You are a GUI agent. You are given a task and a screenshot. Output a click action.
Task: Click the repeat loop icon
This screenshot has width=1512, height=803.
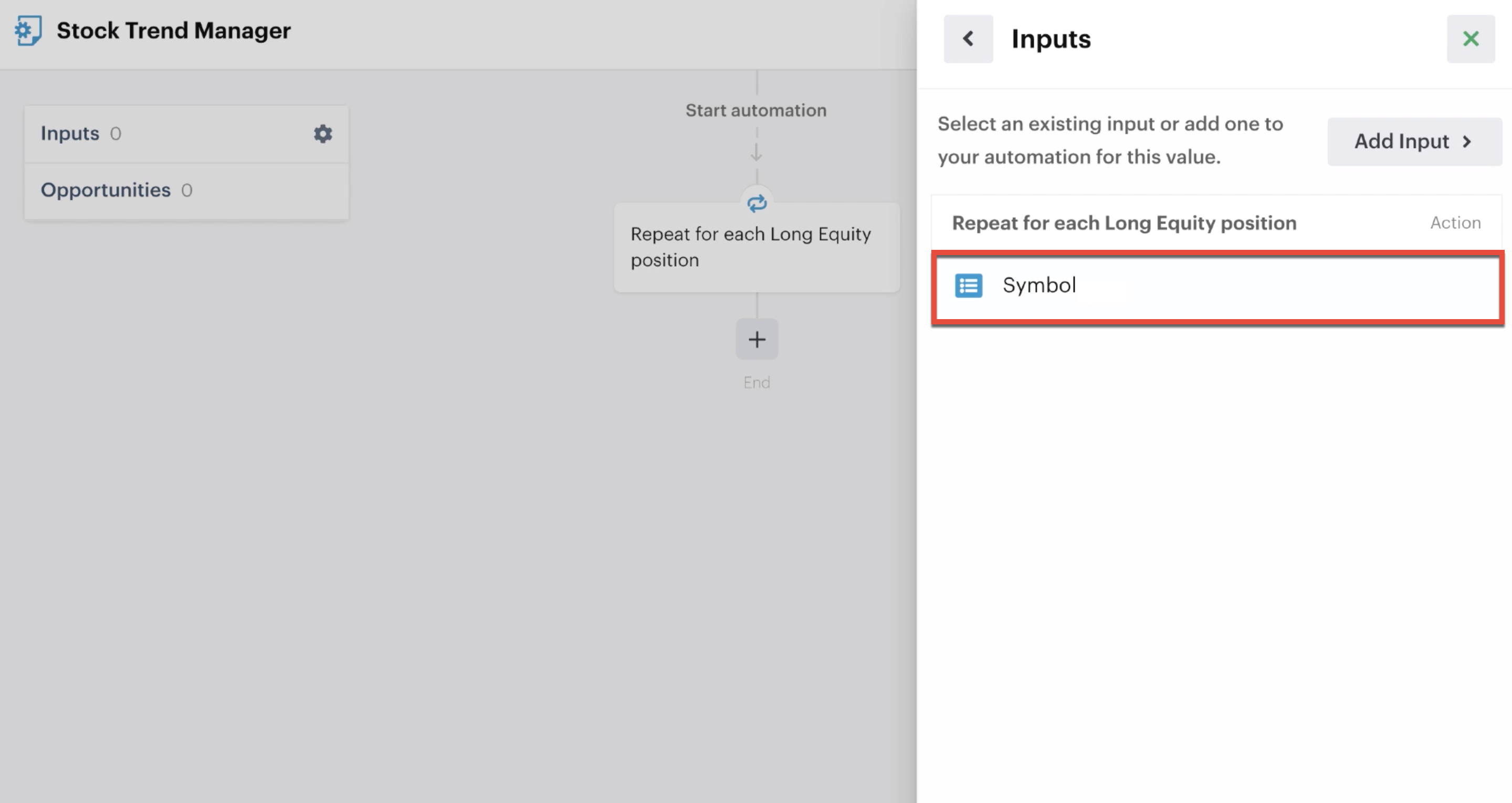tap(757, 203)
